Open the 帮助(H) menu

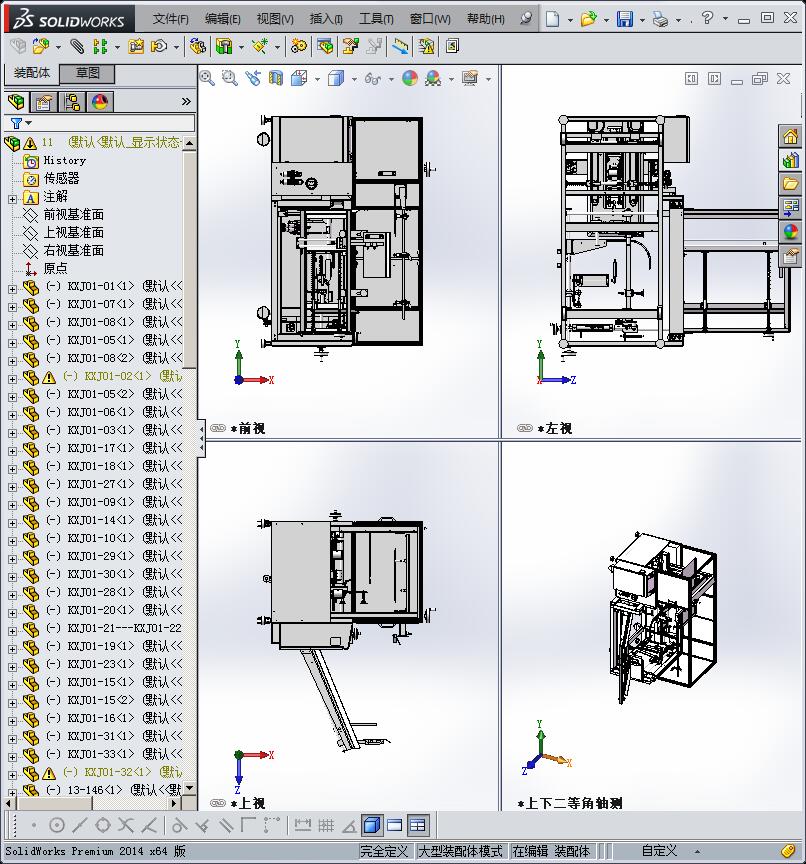click(x=485, y=19)
